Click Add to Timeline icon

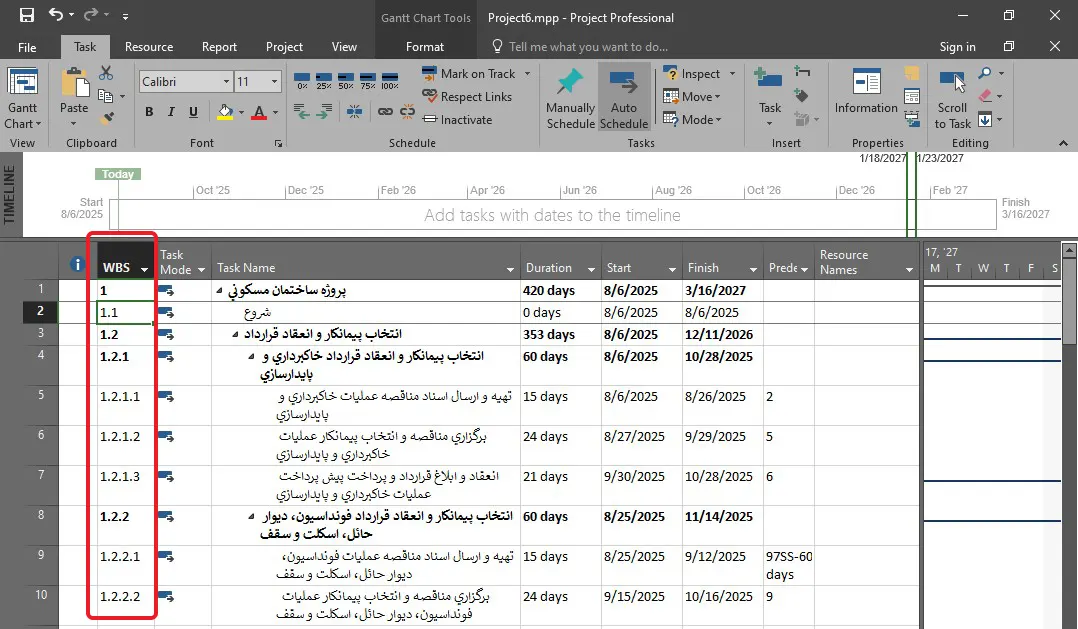[x=912, y=119]
